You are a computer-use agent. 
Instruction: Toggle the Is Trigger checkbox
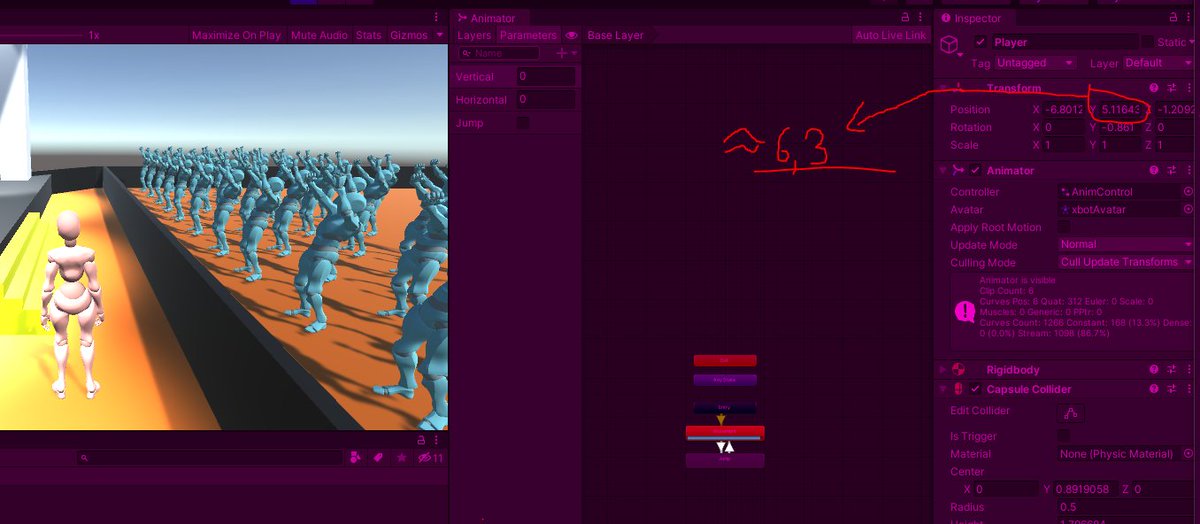(1064, 436)
